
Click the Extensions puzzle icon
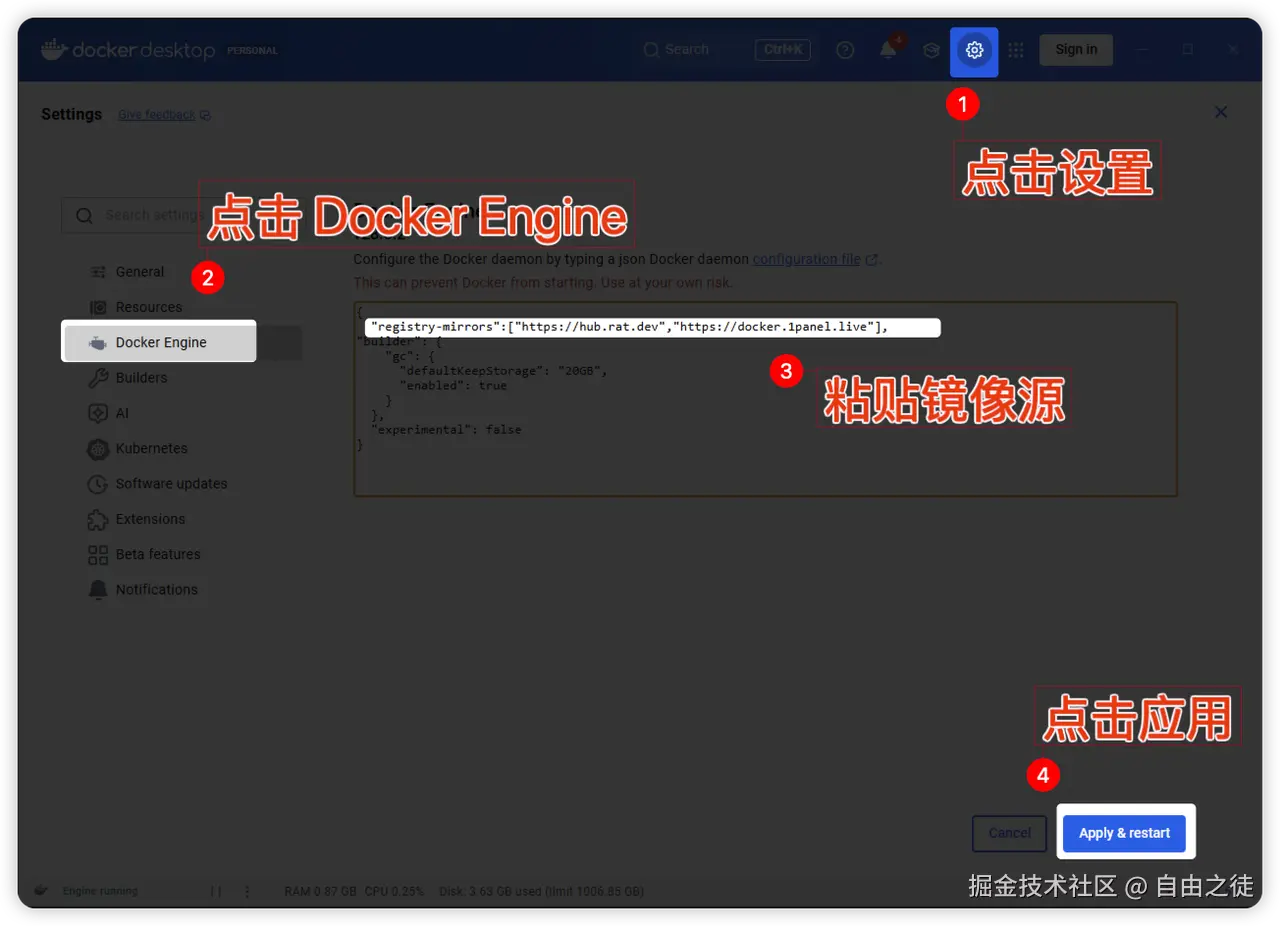pos(98,519)
